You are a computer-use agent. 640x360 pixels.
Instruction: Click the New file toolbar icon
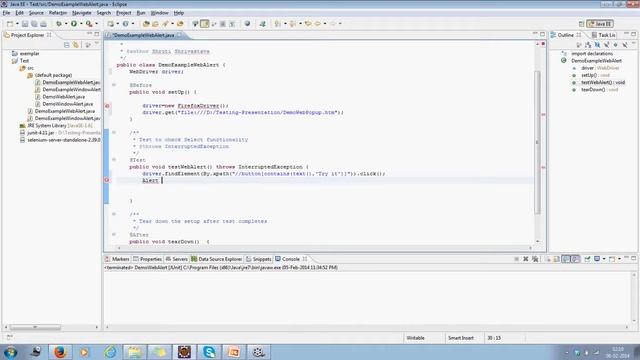click(x=10, y=24)
